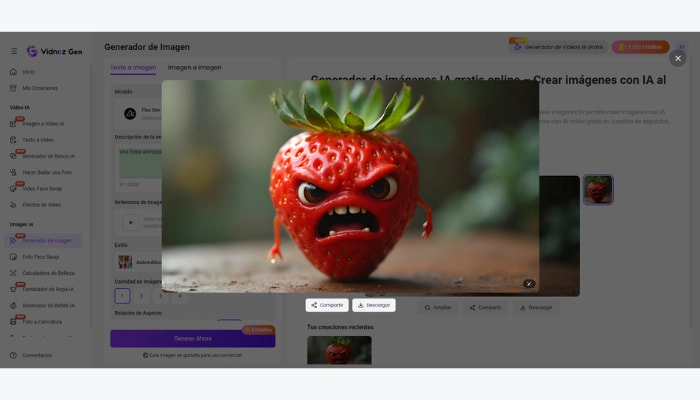Click the enlarged angry strawberry image

click(350, 187)
